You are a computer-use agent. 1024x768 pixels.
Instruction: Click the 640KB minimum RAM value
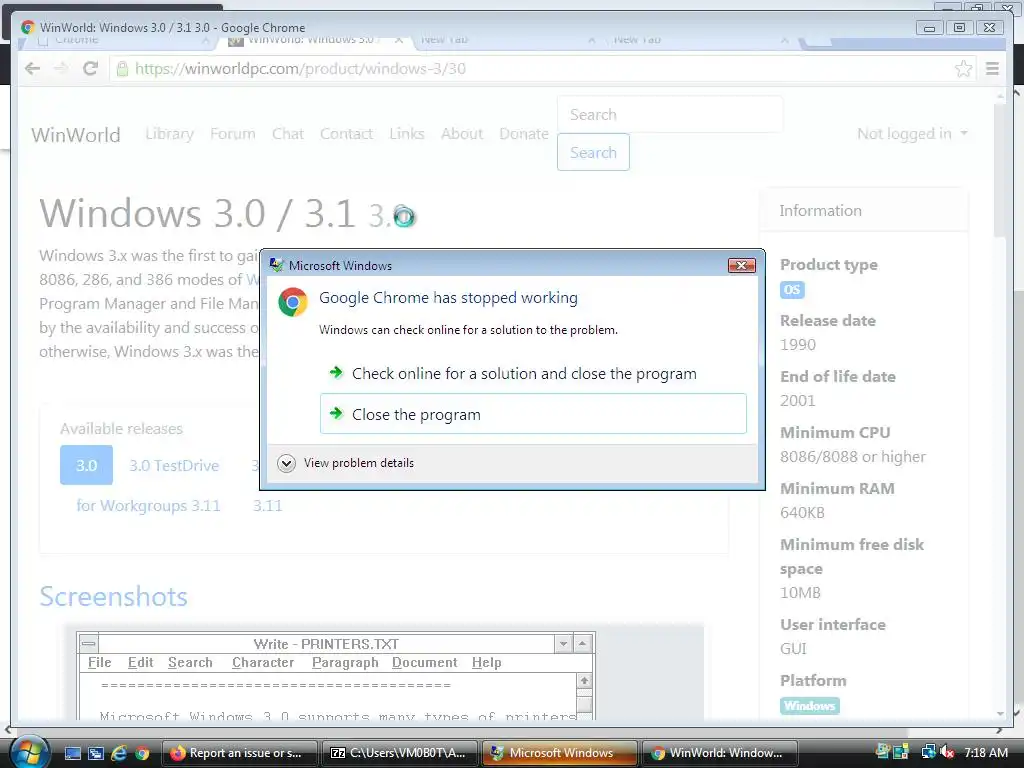click(x=802, y=513)
